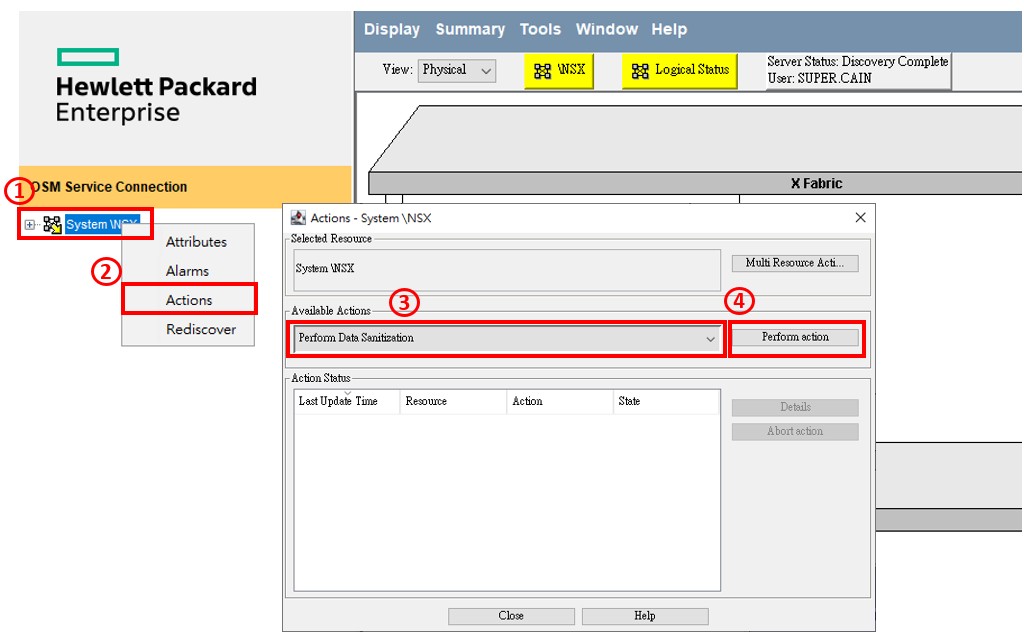Open the Help menu in menu bar
The width and height of the screenshot is (1024, 636).
669,29
